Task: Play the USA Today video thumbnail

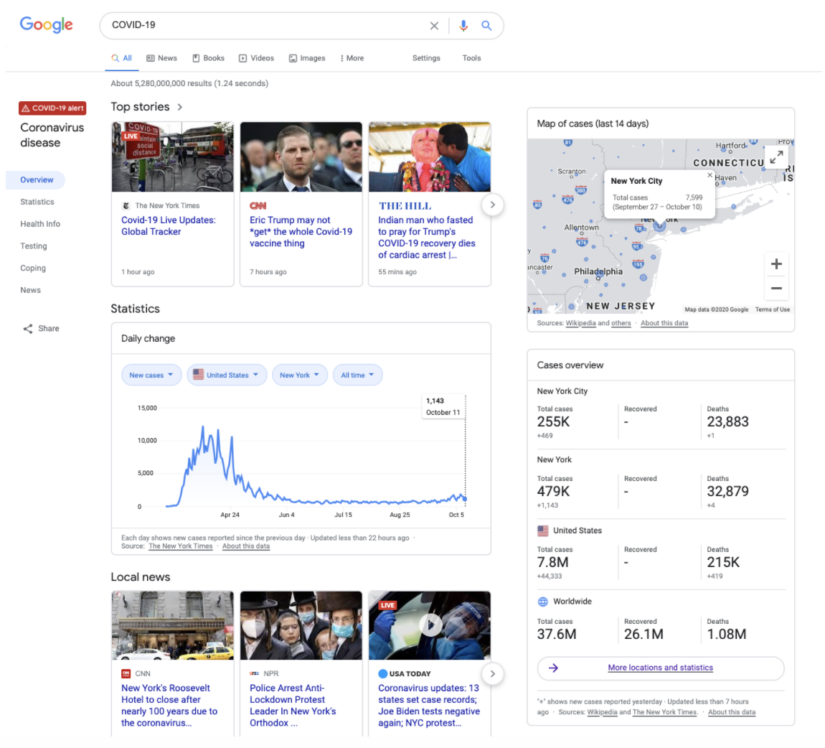Action: [429, 625]
